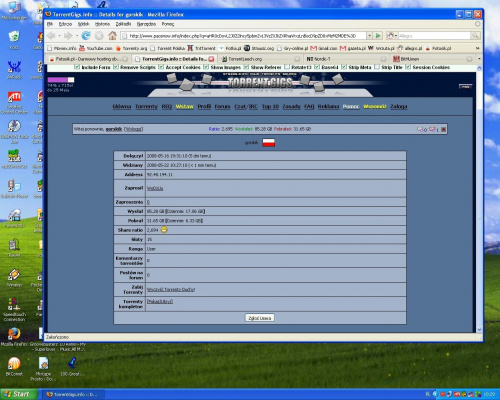Uncheck the Remove Scripts checkbox
The height and width of the screenshot is (400, 500).
pyautogui.click(x=116, y=67)
